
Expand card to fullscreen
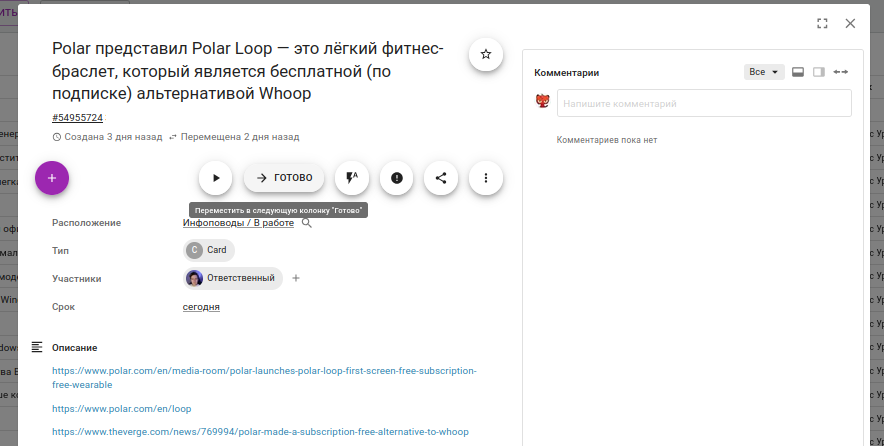pyautogui.click(x=822, y=23)
